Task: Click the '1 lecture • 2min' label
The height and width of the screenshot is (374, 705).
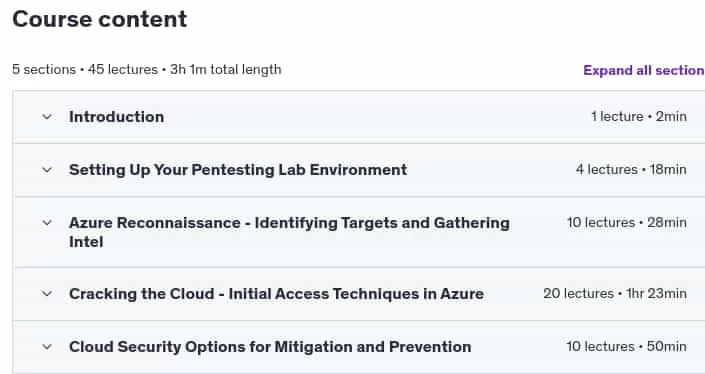Action: (x=639, y=117)
